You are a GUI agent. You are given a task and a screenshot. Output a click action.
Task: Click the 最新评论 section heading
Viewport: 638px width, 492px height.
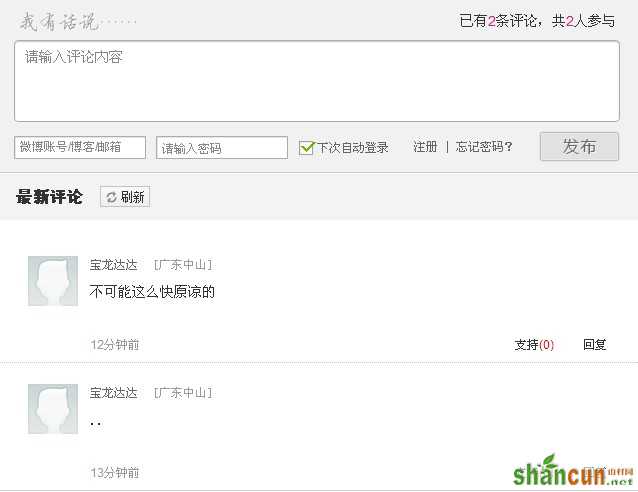point(49,197)
